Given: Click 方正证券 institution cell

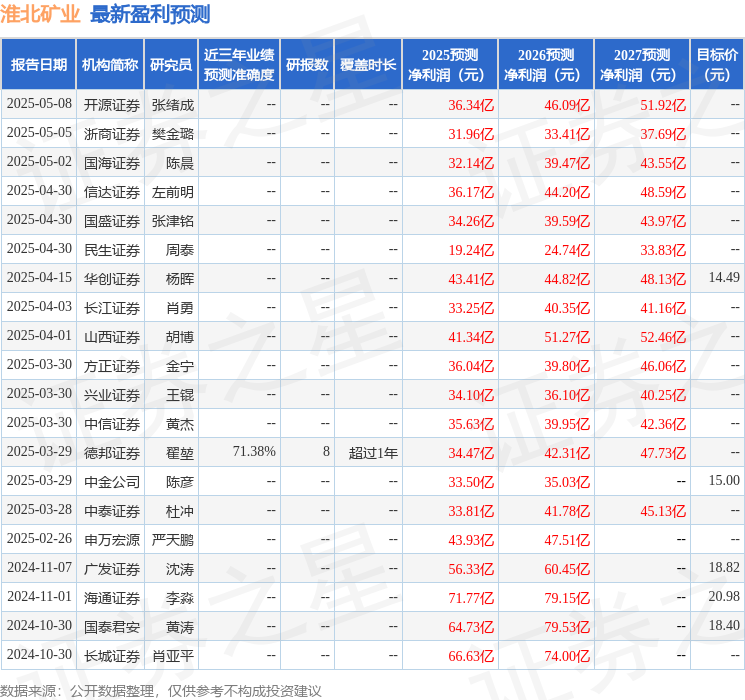Looking at the screenshot, I should point(112,365).
